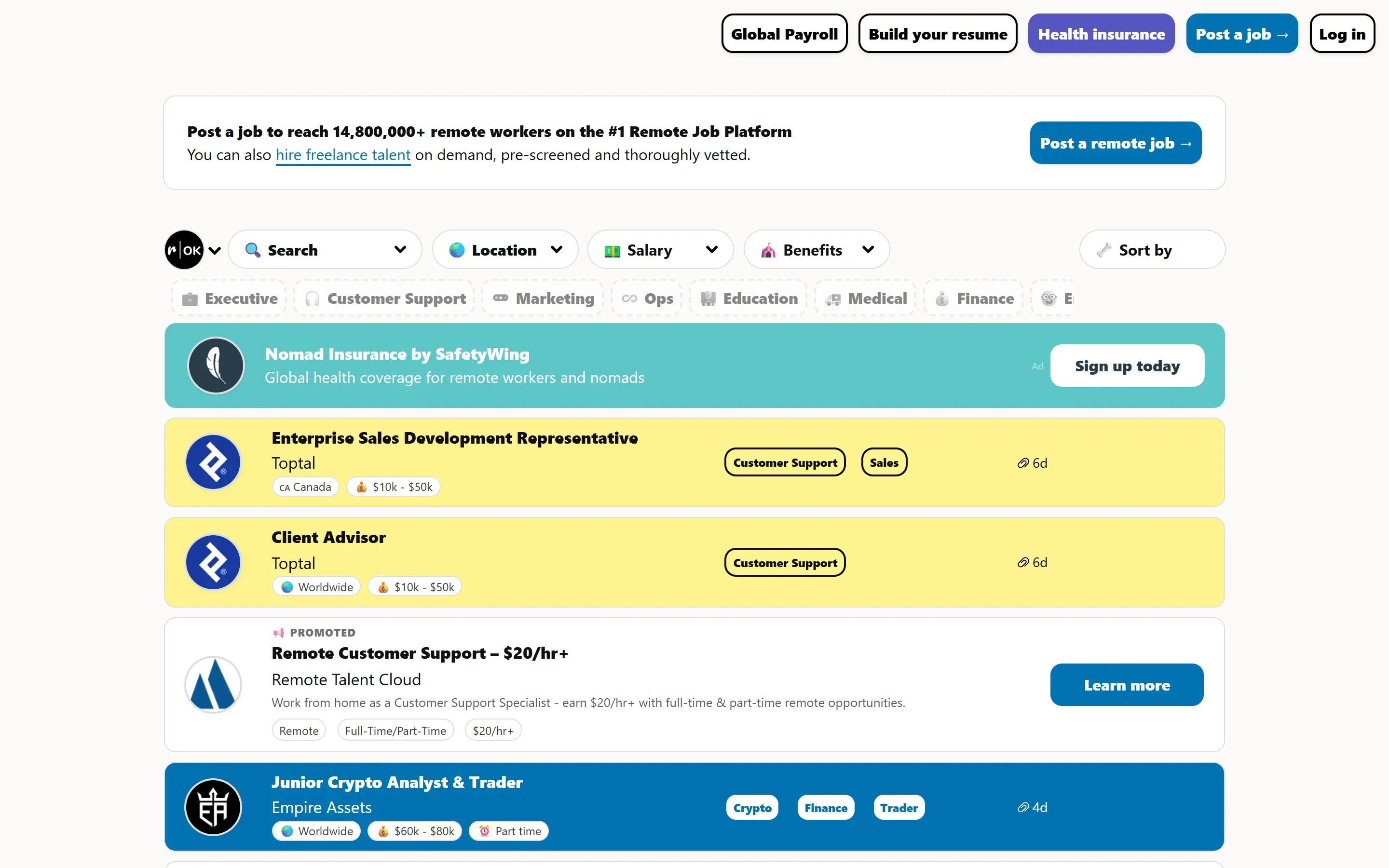Select the Education category tab
The height and width of the screenshot is (868, 1389).
pyautogui.click(x=748, y=298)
